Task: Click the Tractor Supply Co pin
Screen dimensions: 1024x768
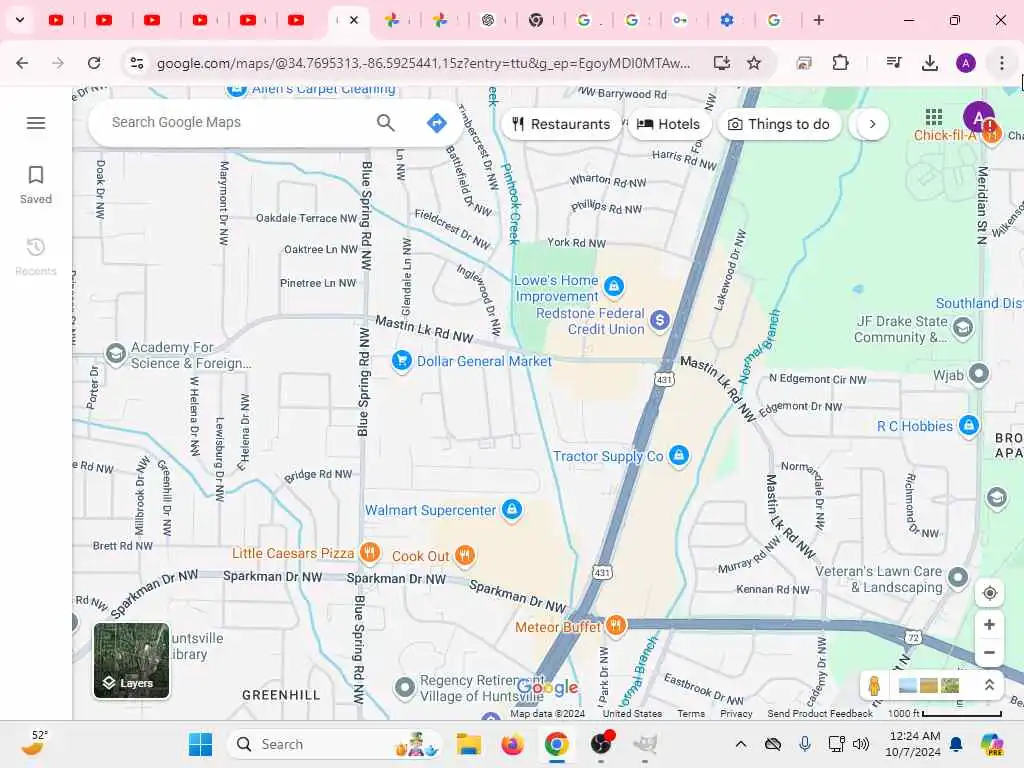Action: click(679, 455)
